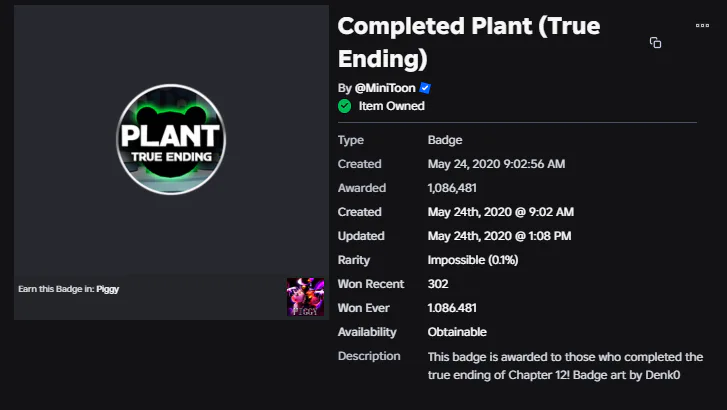
Task: Click the Piggy game thumbnail
Action: coord(305,298)
